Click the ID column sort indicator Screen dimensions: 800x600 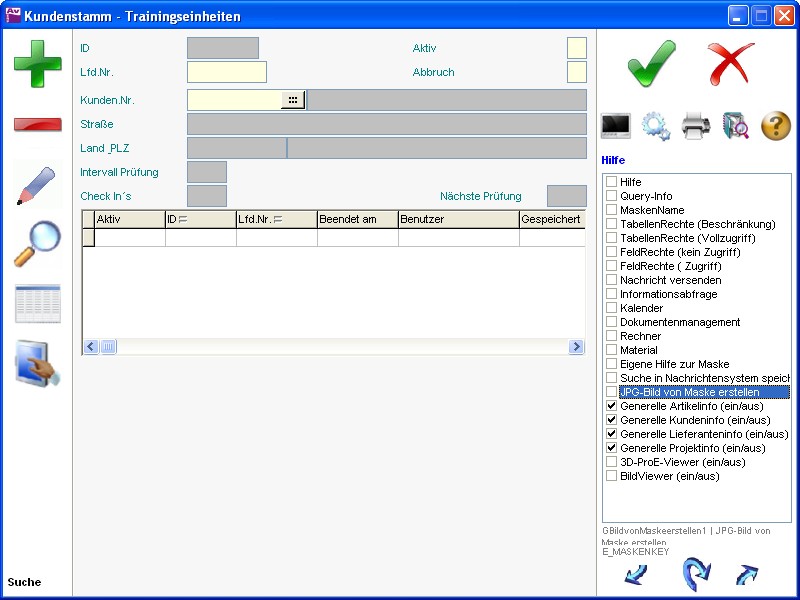(184, 219)
